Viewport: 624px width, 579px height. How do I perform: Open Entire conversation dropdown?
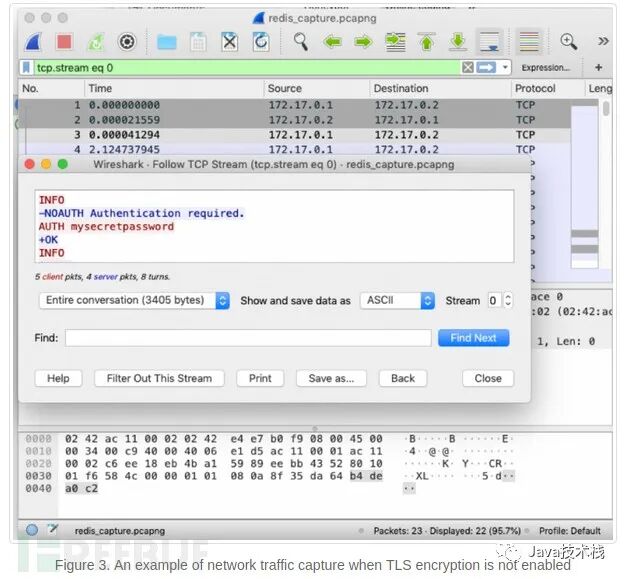[x=134, y=300]
